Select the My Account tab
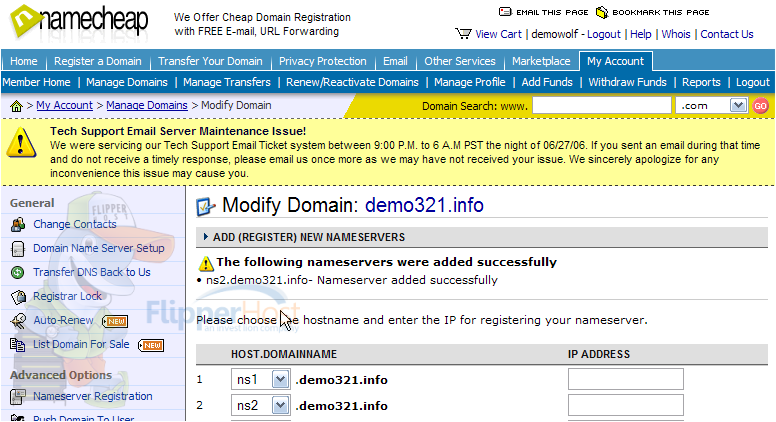776x422 pixels. pyautogui.click(x=616, y=61)
